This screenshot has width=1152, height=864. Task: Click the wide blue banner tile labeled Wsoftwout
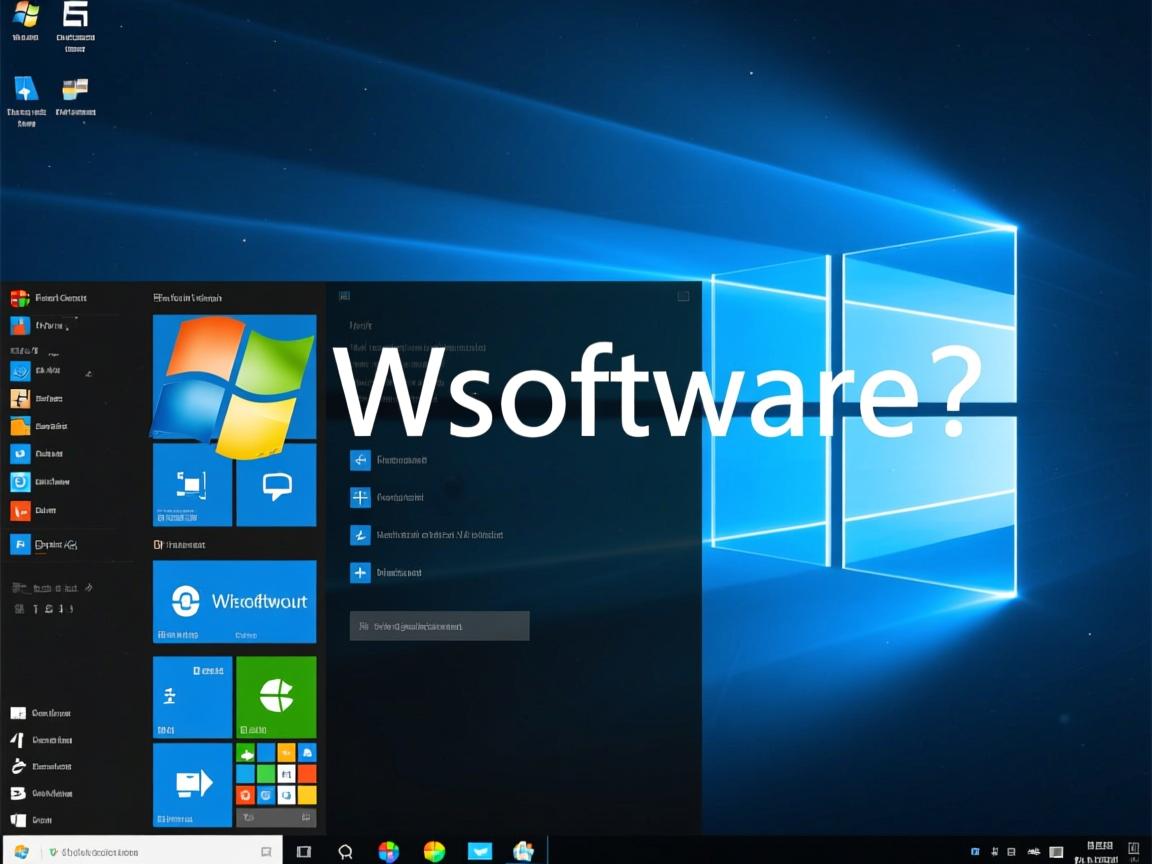pyautogui.click(x=233, y=601)
